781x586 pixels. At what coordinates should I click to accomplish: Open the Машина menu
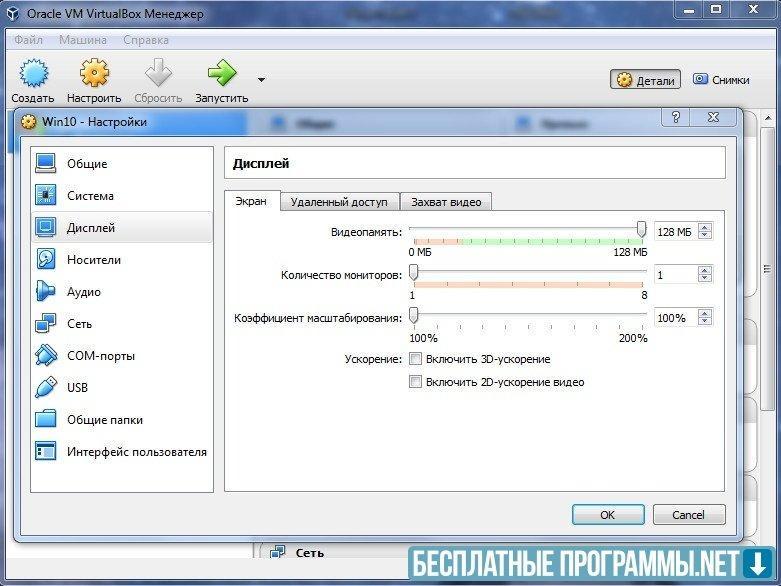(85, 40)
